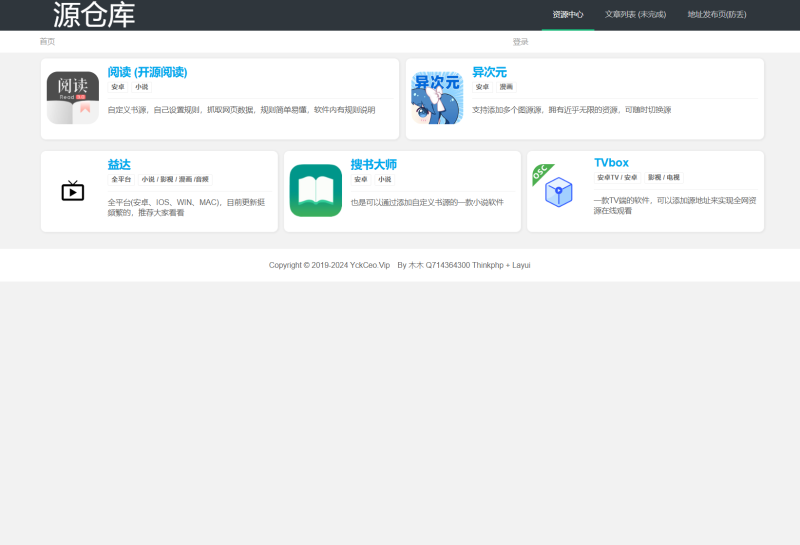Open the 资源中心 navigation tab

click(x=568, y=15)
